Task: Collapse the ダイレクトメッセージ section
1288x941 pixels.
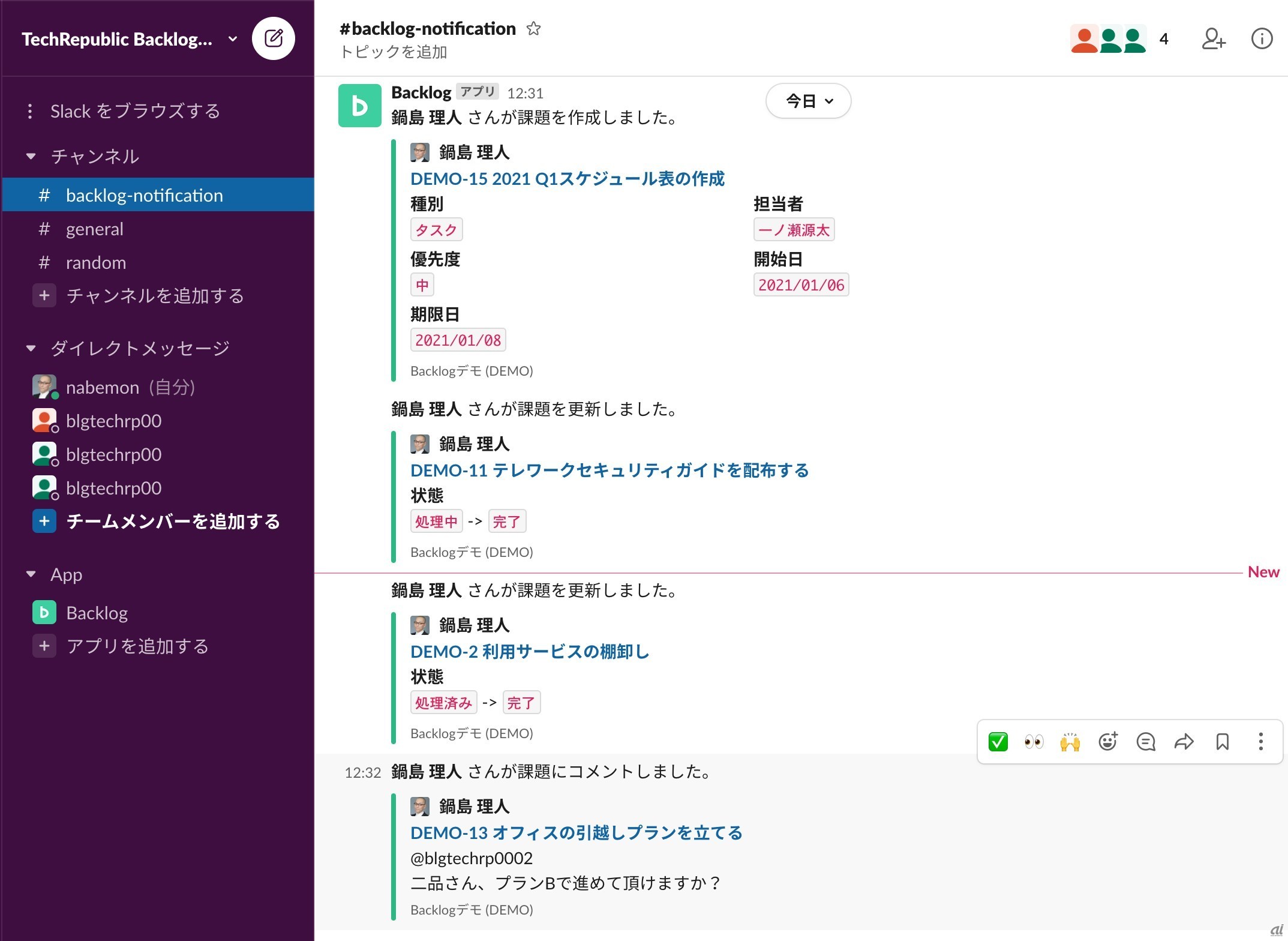Action: (31, 348)
